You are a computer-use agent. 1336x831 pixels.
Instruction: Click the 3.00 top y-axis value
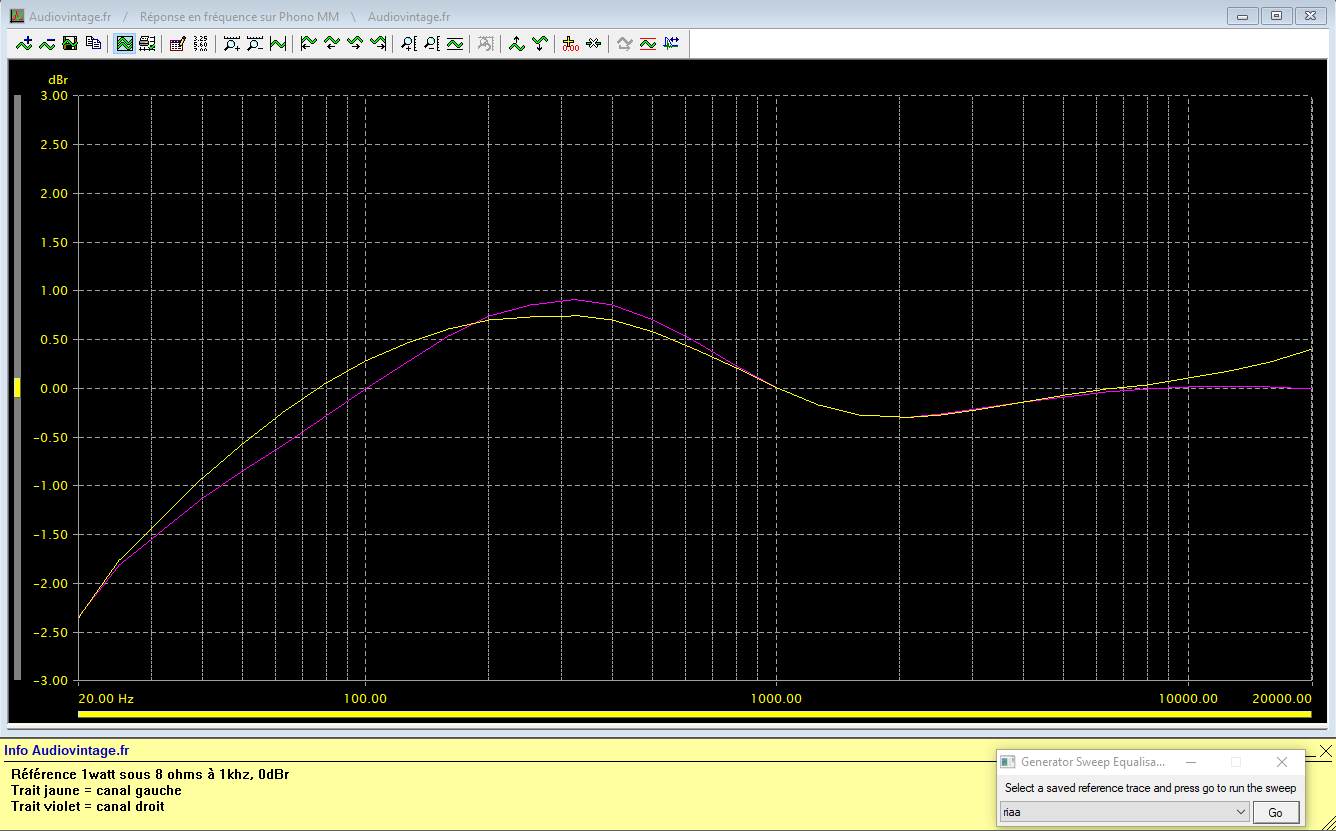coord(54,96)
